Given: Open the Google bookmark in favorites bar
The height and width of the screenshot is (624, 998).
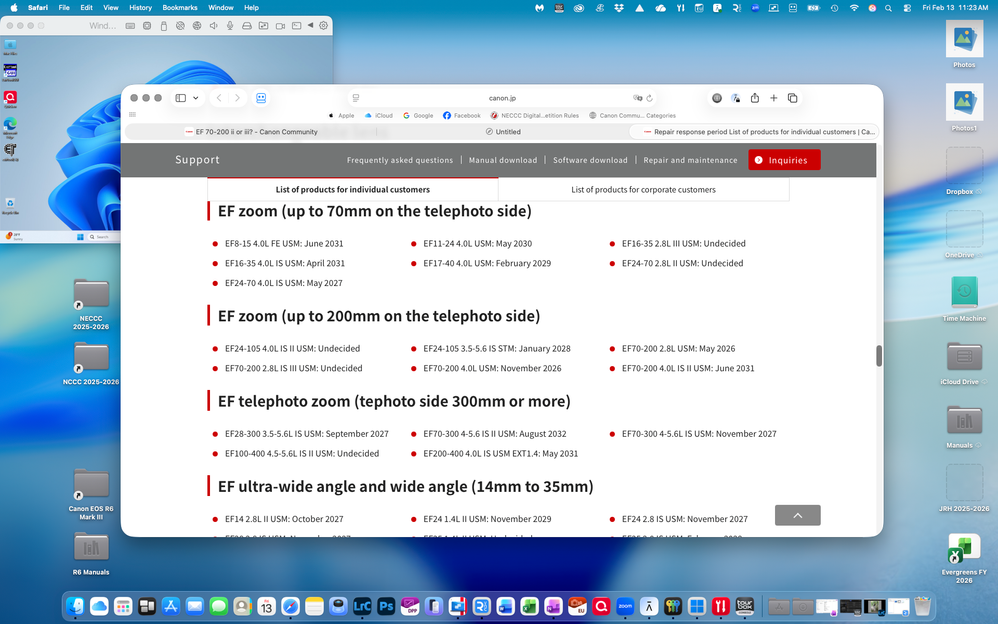Looking at the screenshot, I should (418, 116).
